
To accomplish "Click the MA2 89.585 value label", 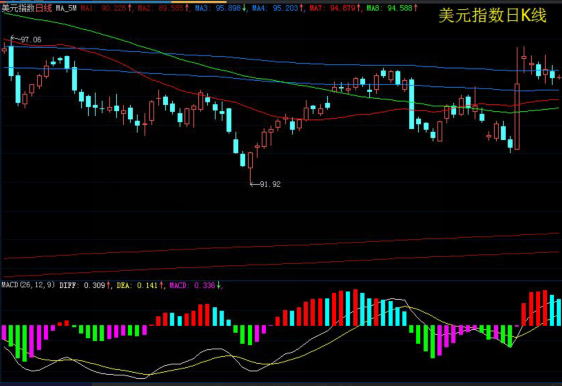I will (161, 8).
